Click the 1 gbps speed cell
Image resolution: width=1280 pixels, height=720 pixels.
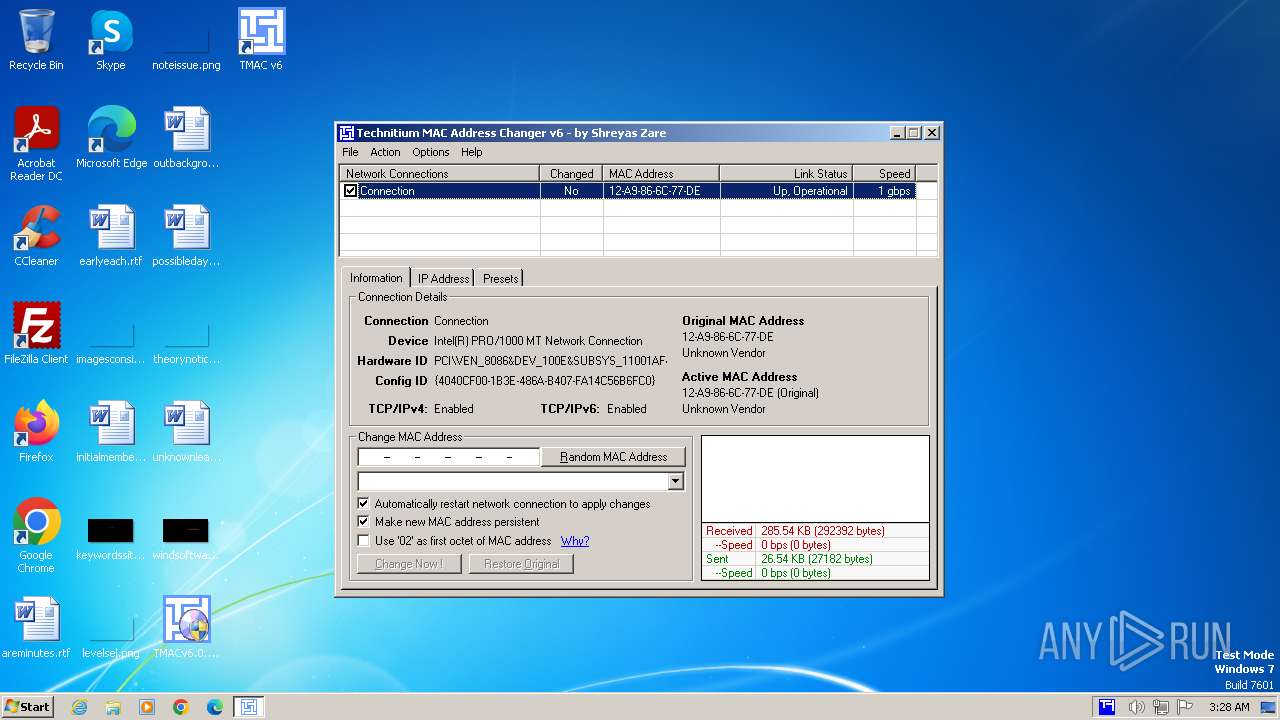pyautogui.click(x=884, y=191)
